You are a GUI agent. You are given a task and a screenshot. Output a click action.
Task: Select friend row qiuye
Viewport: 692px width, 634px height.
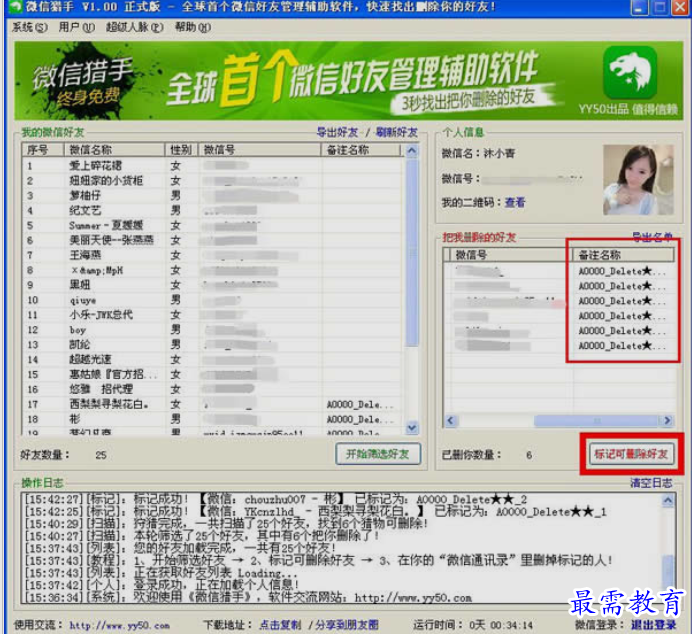point(212,300)
